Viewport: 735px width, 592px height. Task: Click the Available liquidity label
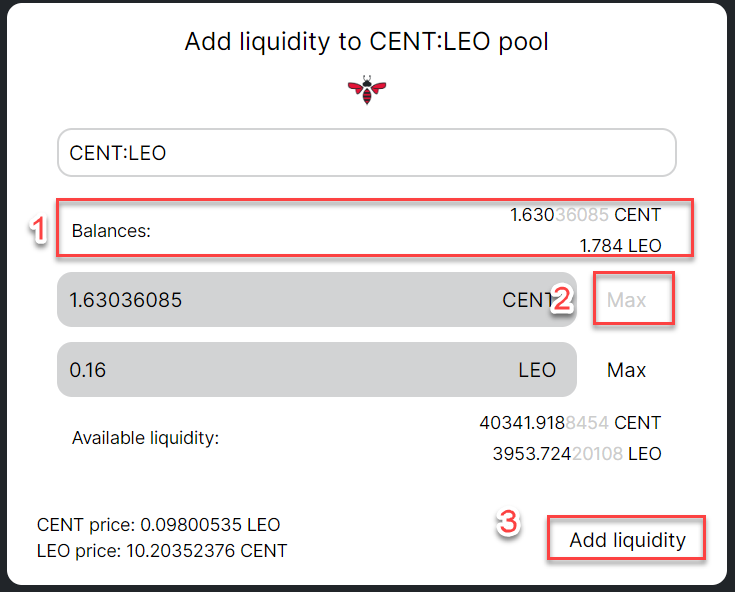pyautogui.click(x=145, y=438)
